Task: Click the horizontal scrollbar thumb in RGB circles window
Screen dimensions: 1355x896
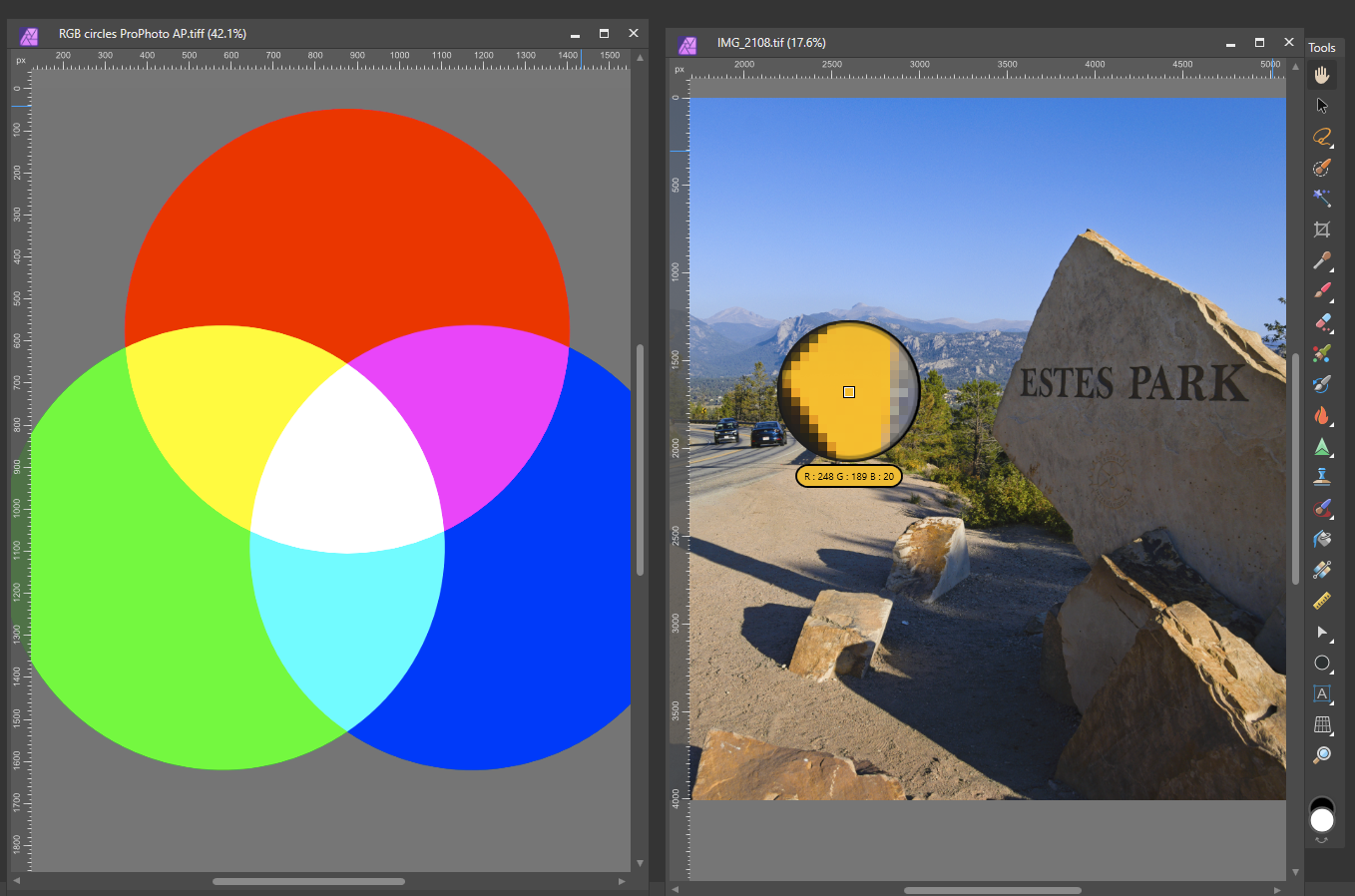Action: point(308,881)
